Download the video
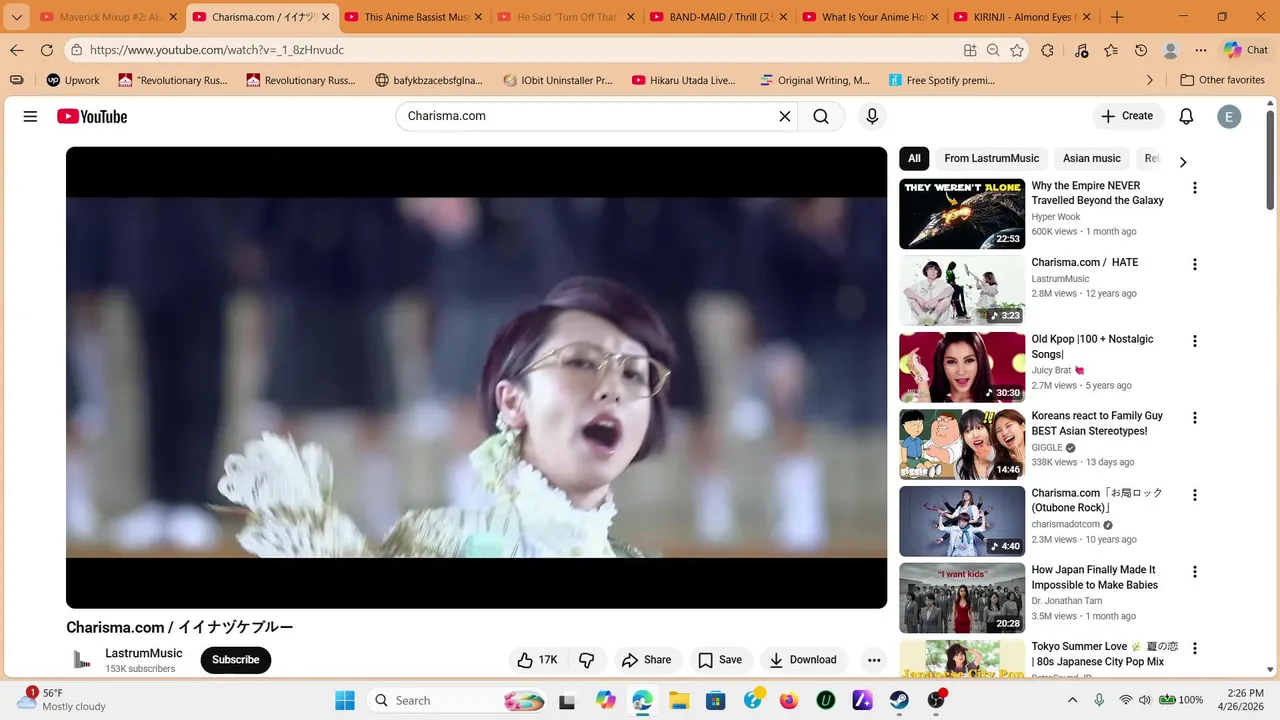Viewport: 1280px width, 720px height. click(x=803, y=660)
